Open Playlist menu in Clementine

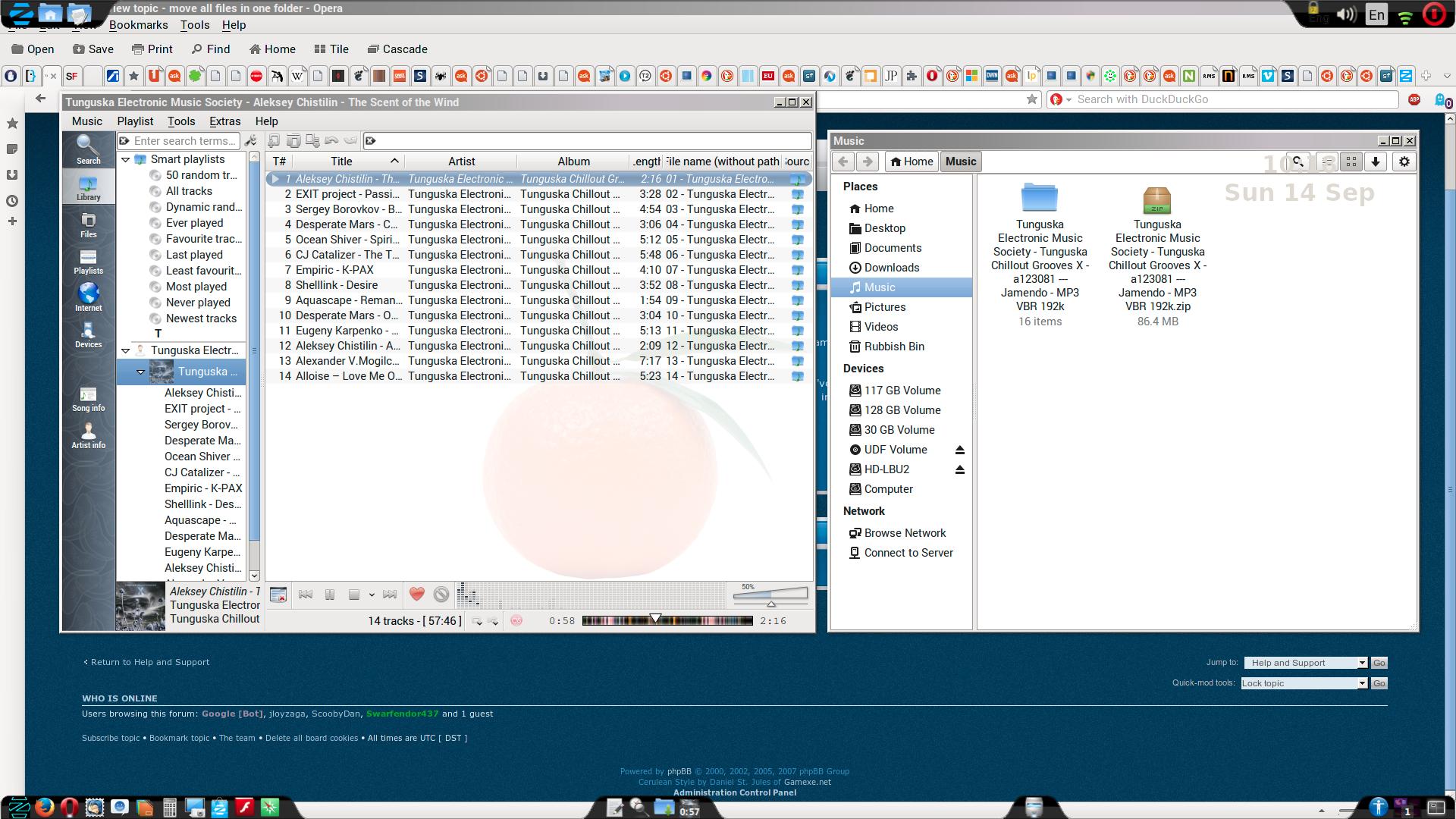click(x=135, y=121)
